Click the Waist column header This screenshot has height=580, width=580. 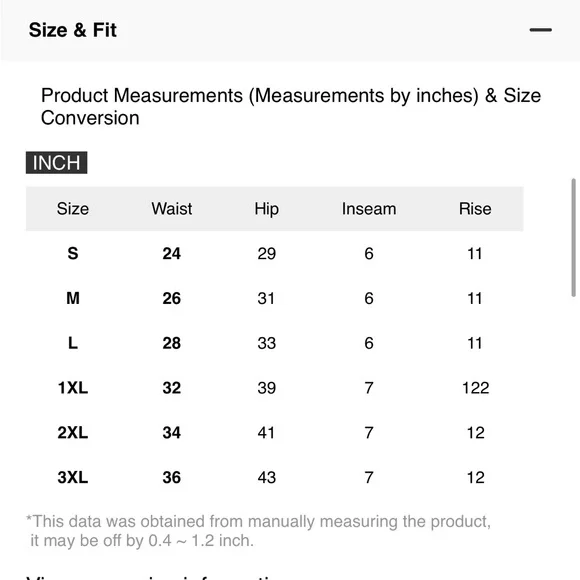pyautogui.click(x=172, y=209)
